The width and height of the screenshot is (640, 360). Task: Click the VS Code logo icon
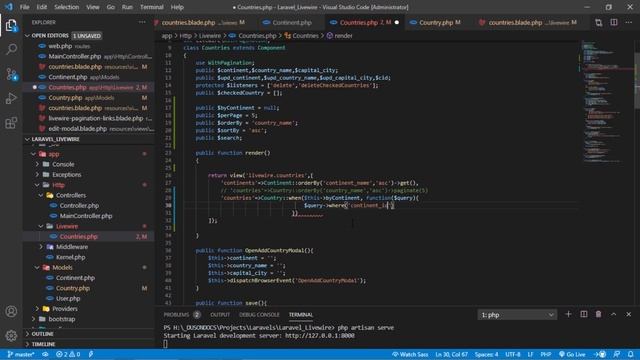click(9, 7)
